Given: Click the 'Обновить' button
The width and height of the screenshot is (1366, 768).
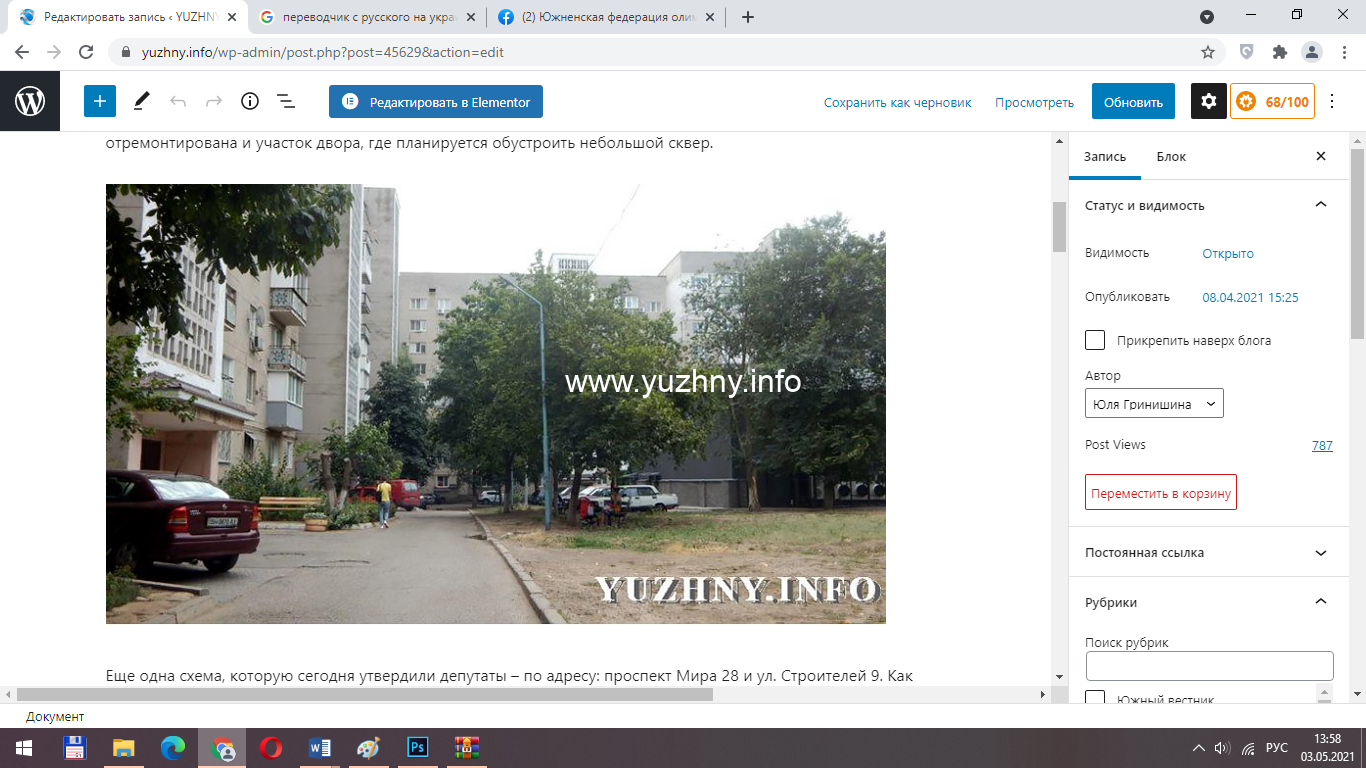Looking at the screenshot, I should (x=1133, y=101).
